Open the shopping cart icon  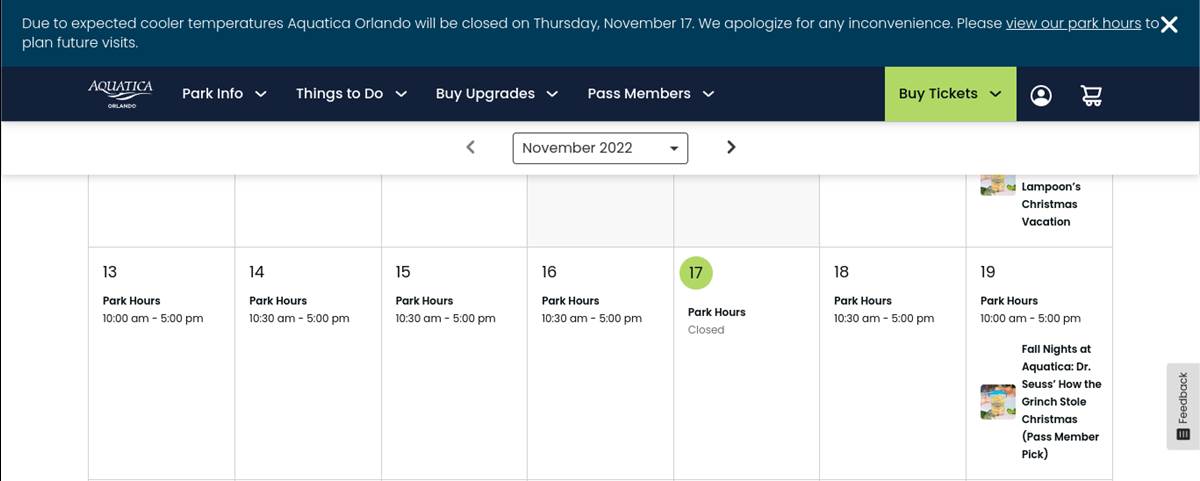[x=1091, y=95]
